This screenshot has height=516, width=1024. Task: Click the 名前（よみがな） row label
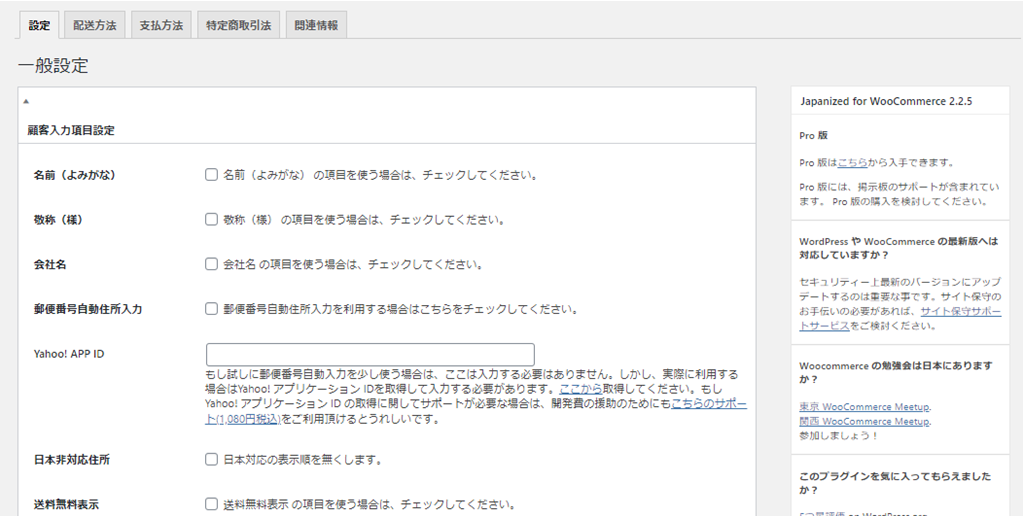(x=79, y=175)
